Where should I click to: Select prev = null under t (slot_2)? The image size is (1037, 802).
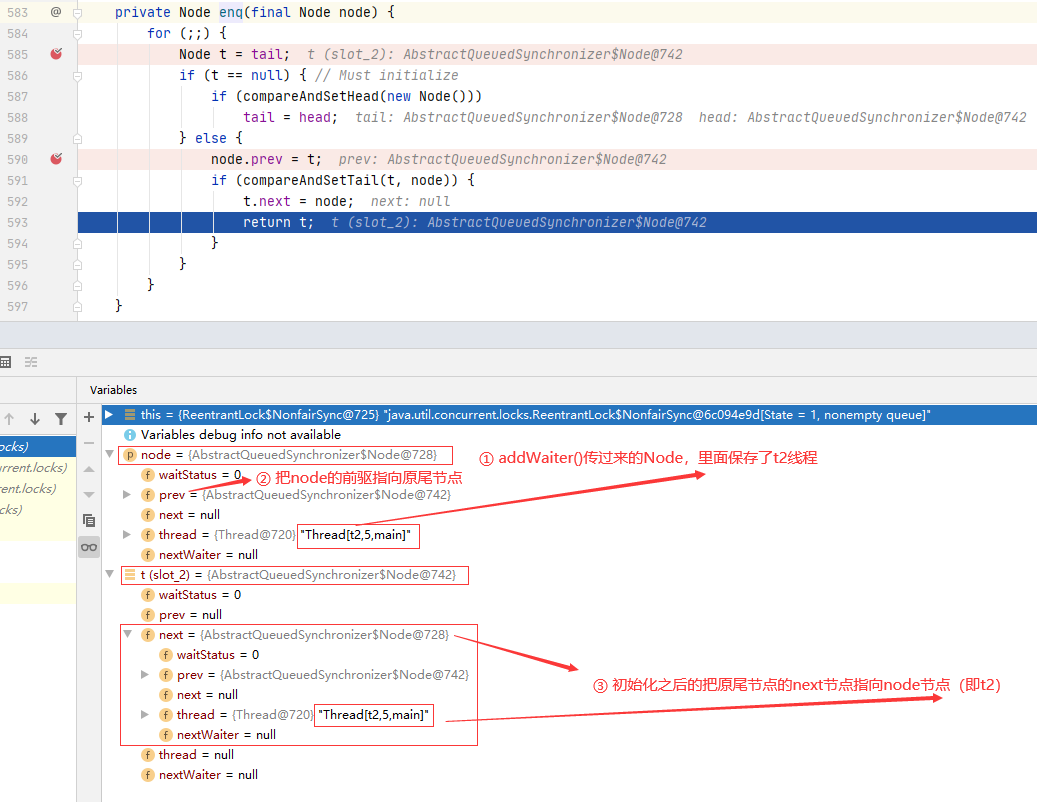pyautogui.click(x=569, y=614)
